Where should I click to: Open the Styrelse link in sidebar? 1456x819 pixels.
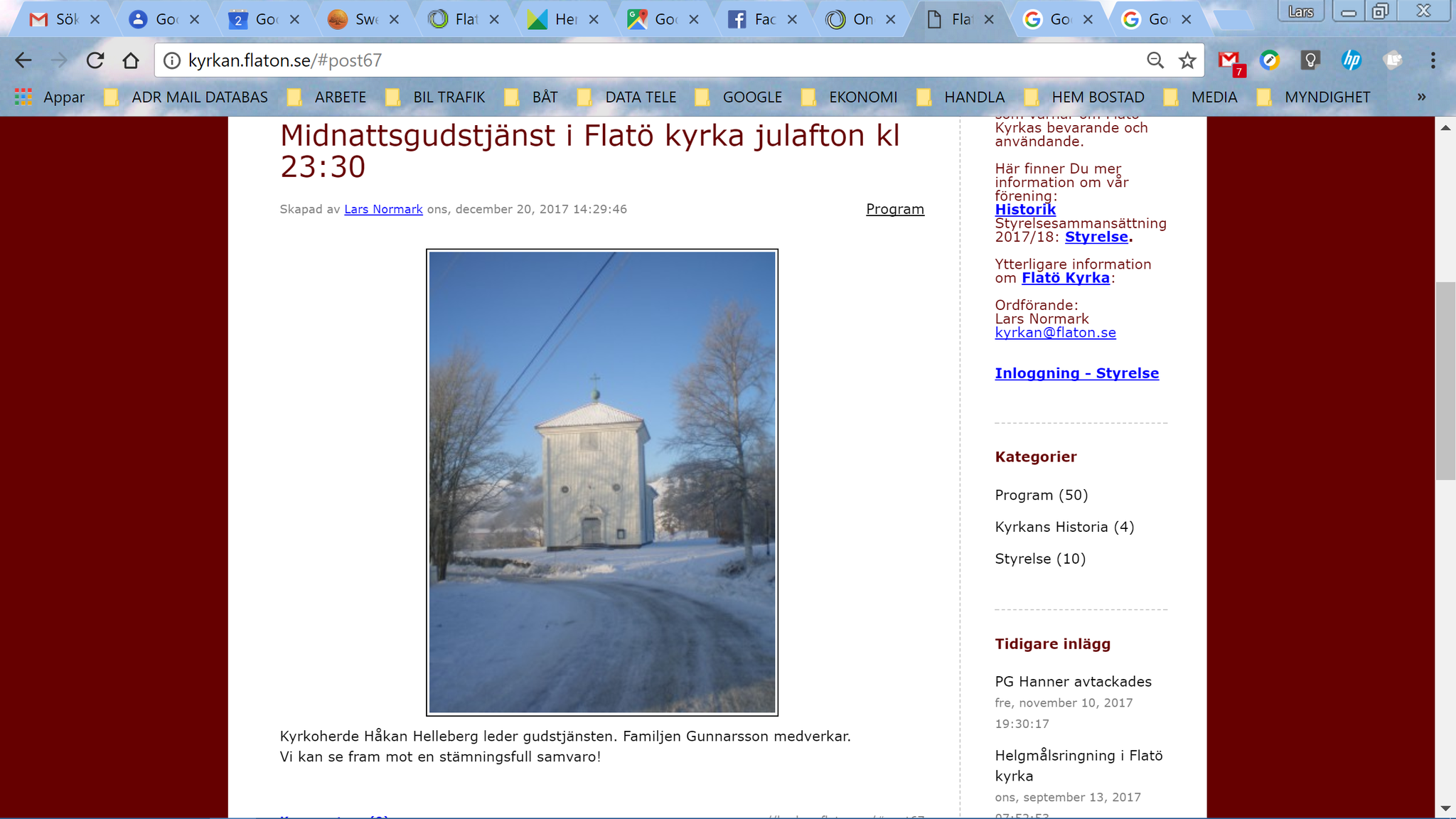pos(1096,237)
